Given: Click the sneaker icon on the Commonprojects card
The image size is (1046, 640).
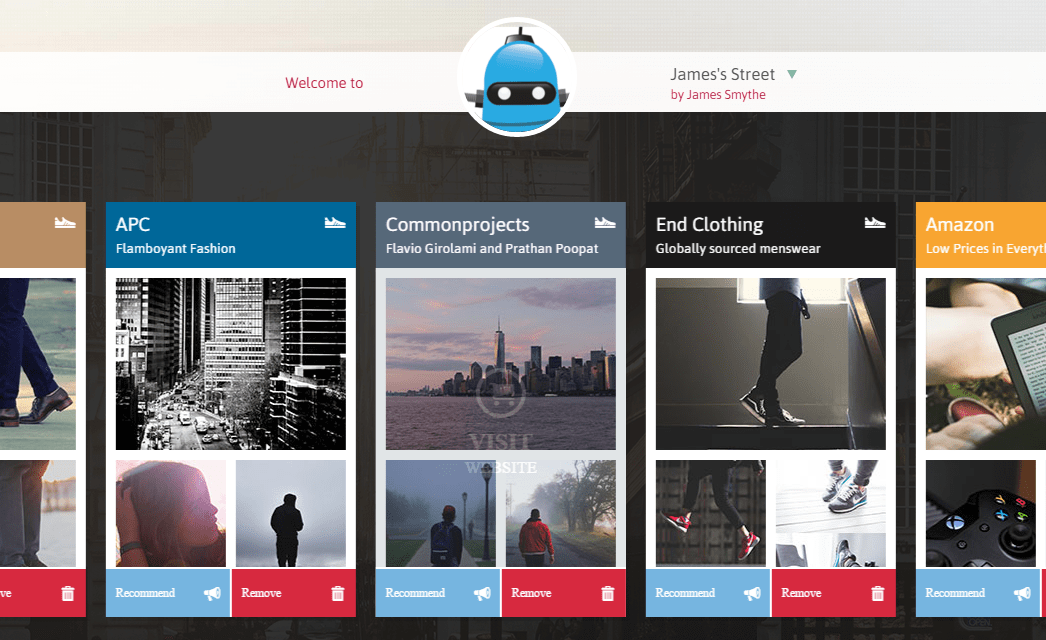Looking at the screenshot, I should 605,222.
